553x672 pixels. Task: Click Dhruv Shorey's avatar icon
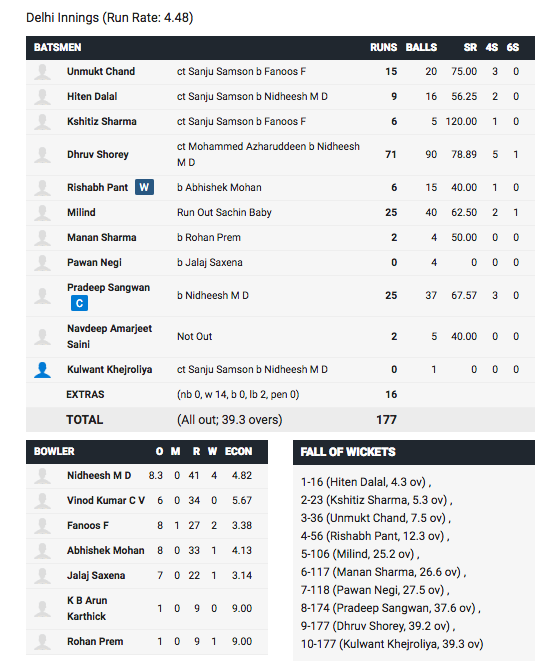[42, 155]
